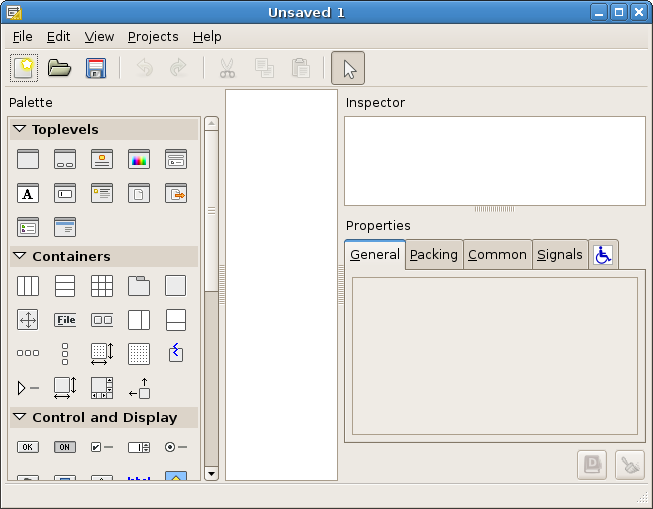Select the Radio Button widget
This screenshot has width=653, height=509.
pos(176,447)
